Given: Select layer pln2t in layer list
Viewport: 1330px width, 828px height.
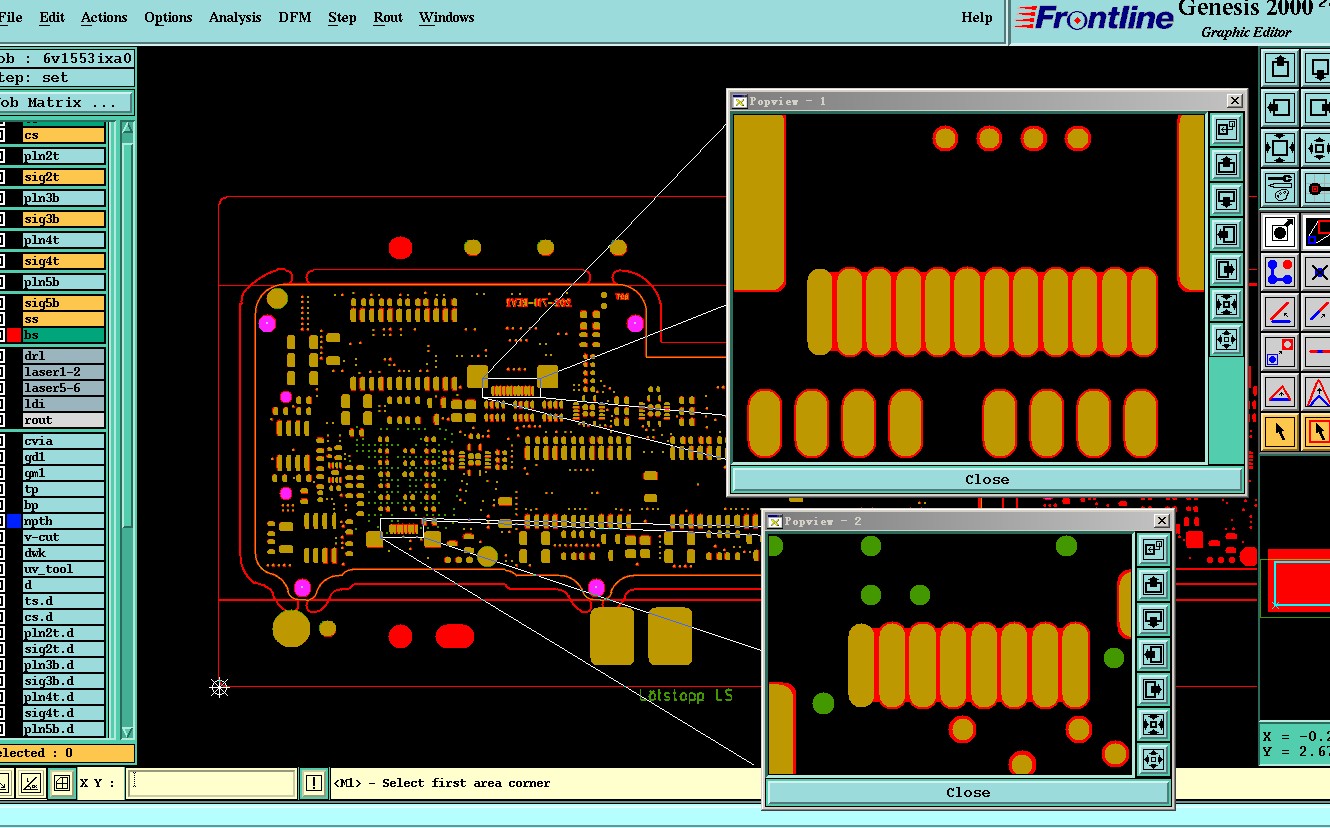Looking at the screenshot, I should [64, 156].
